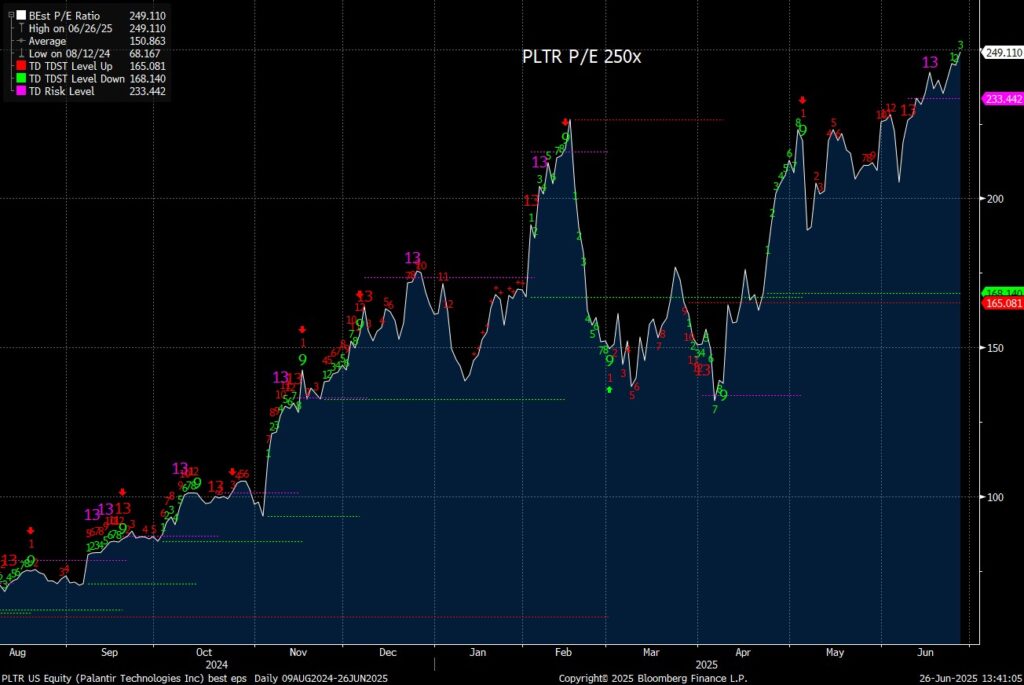Viewport: 1024px width, 685px height.
Task: Click the Apr label on the time axis
Action: pos(743,652)
